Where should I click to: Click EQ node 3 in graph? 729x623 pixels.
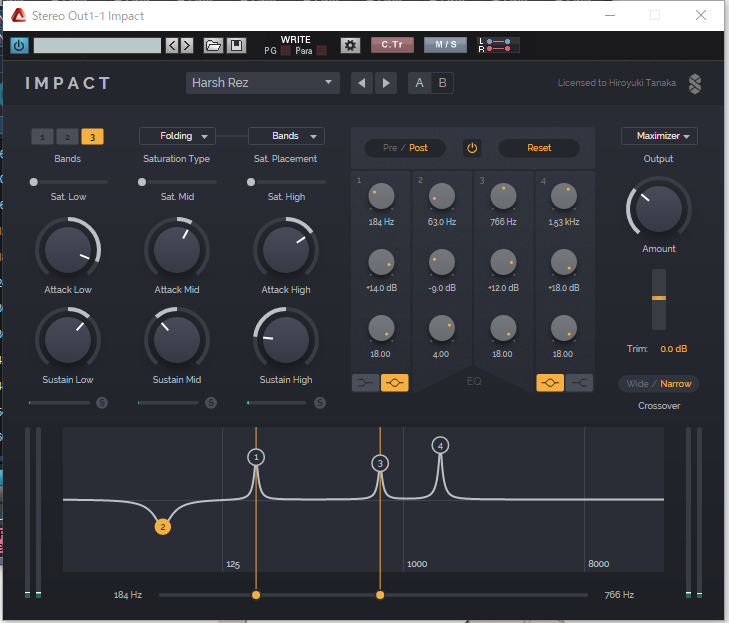click(380, 463)
